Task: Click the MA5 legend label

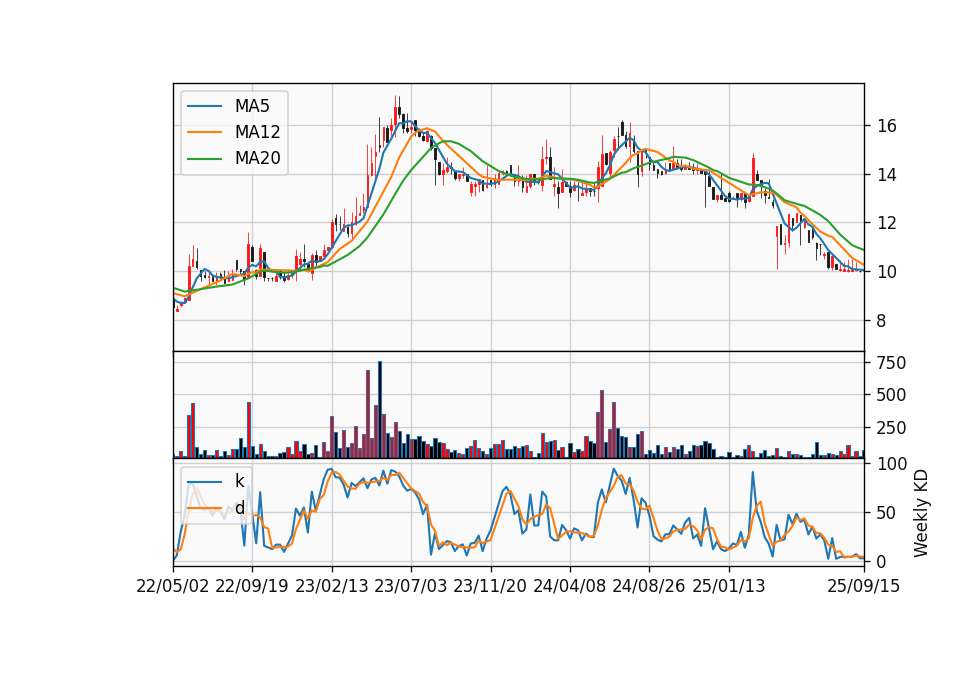Action: coord(252,106)
